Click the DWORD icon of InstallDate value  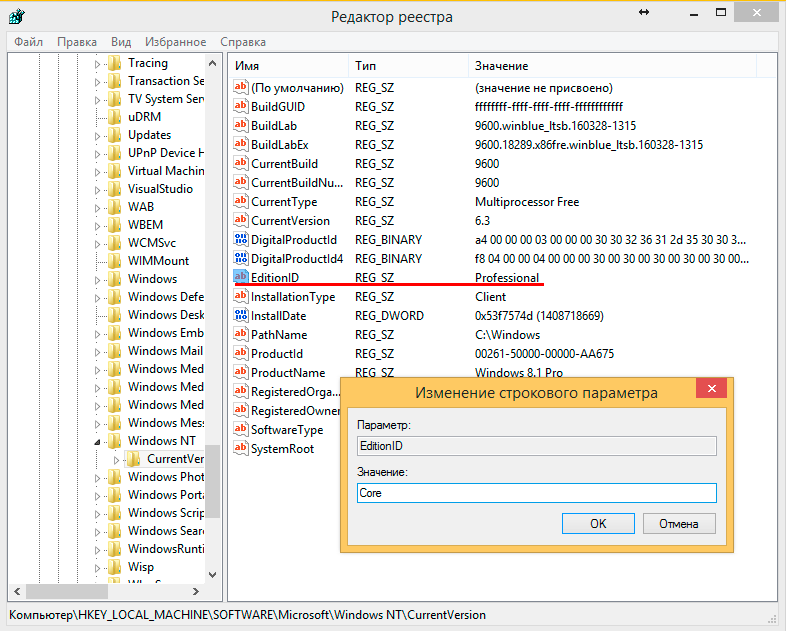pyautogui.click(x=241, y=316)
